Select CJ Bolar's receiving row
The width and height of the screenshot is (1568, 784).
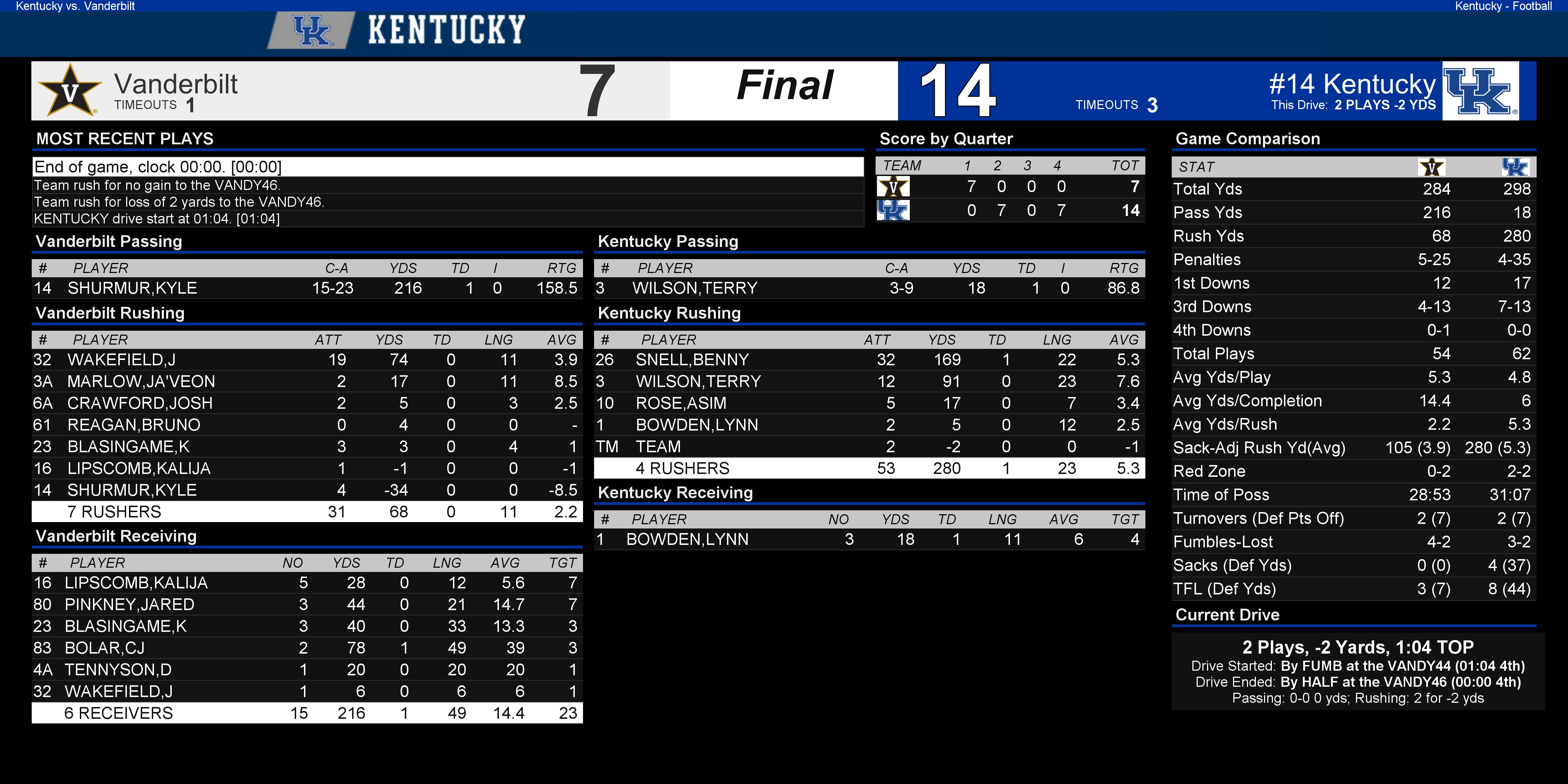coord(307,648)
